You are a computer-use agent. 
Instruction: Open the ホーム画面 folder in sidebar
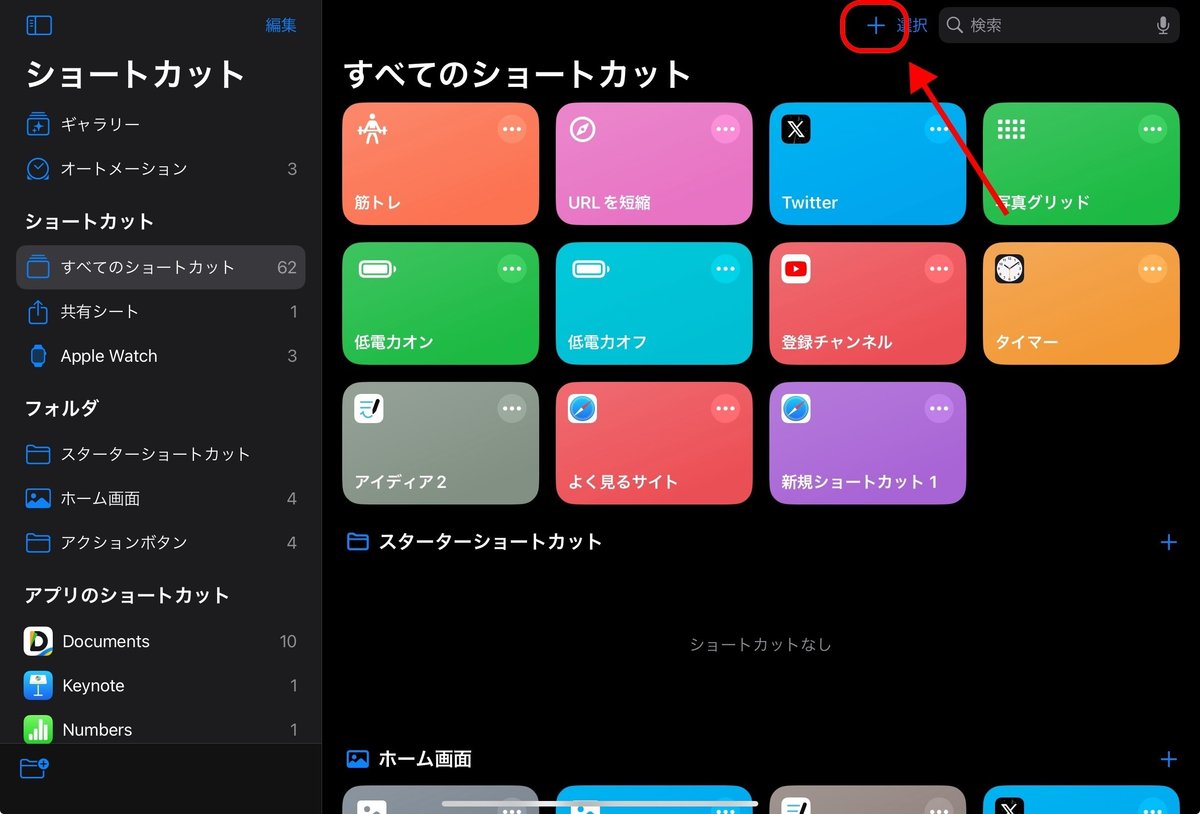tap(161, 498)
